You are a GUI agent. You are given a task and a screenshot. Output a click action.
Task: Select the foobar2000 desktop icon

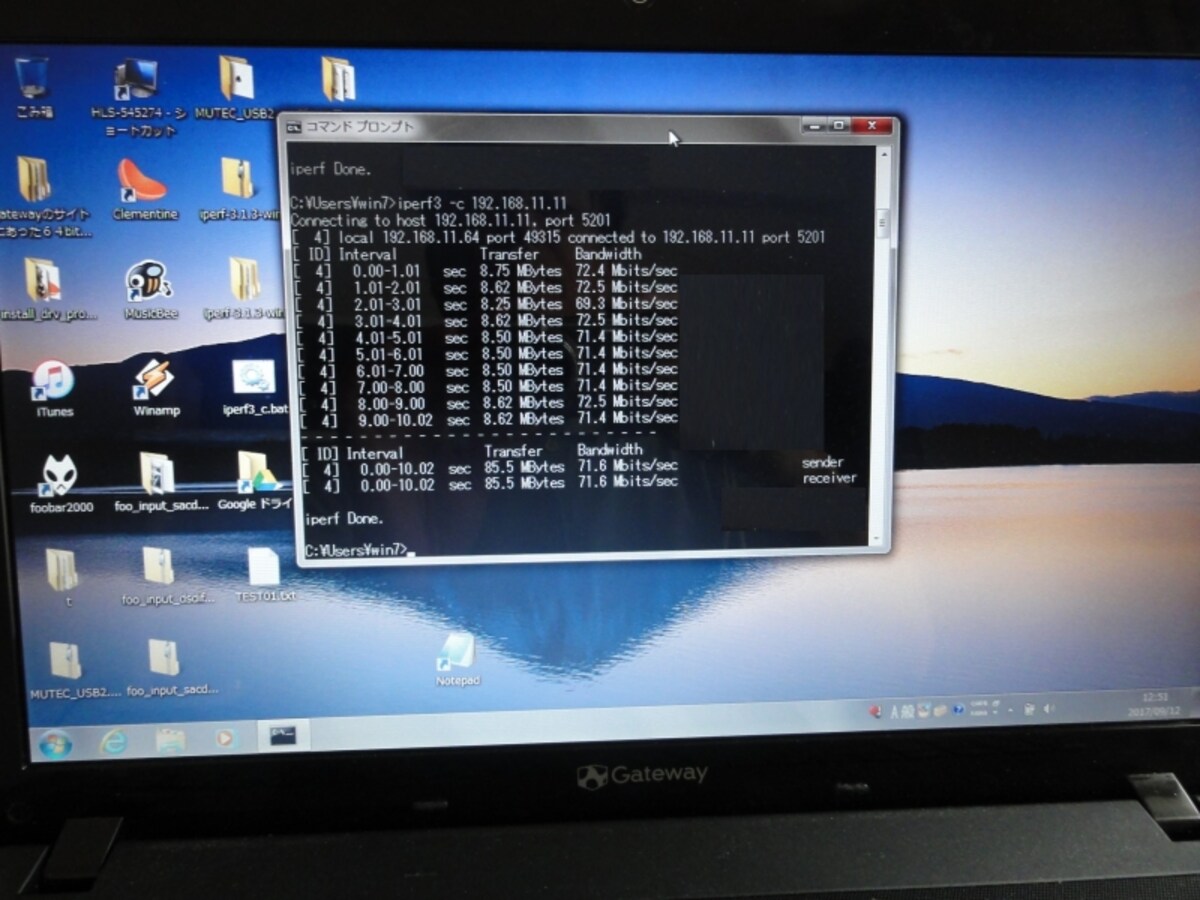point(61,483)
